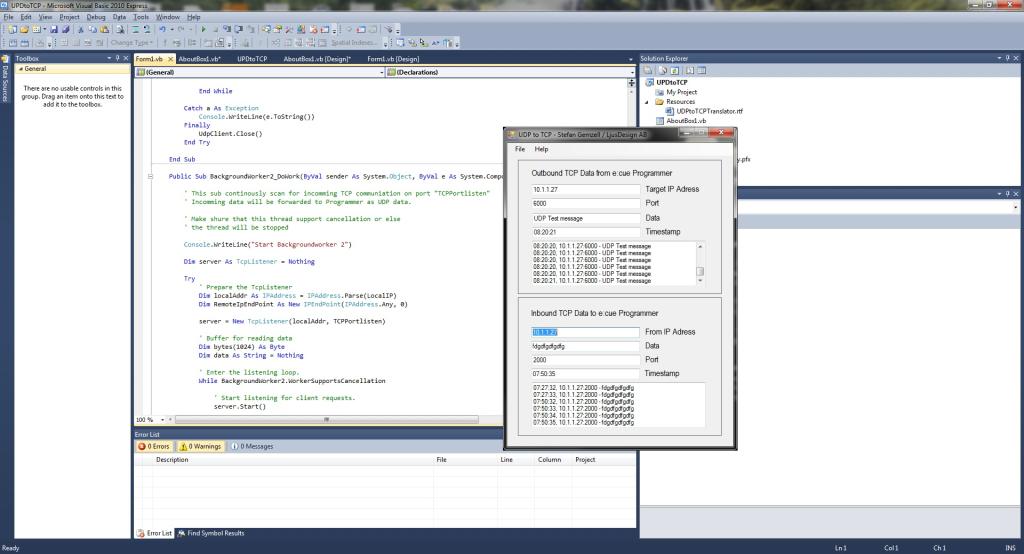
Task: Open the Spatial Indexes dropdown
Action: pyautogui.click(x=353, y=42)
